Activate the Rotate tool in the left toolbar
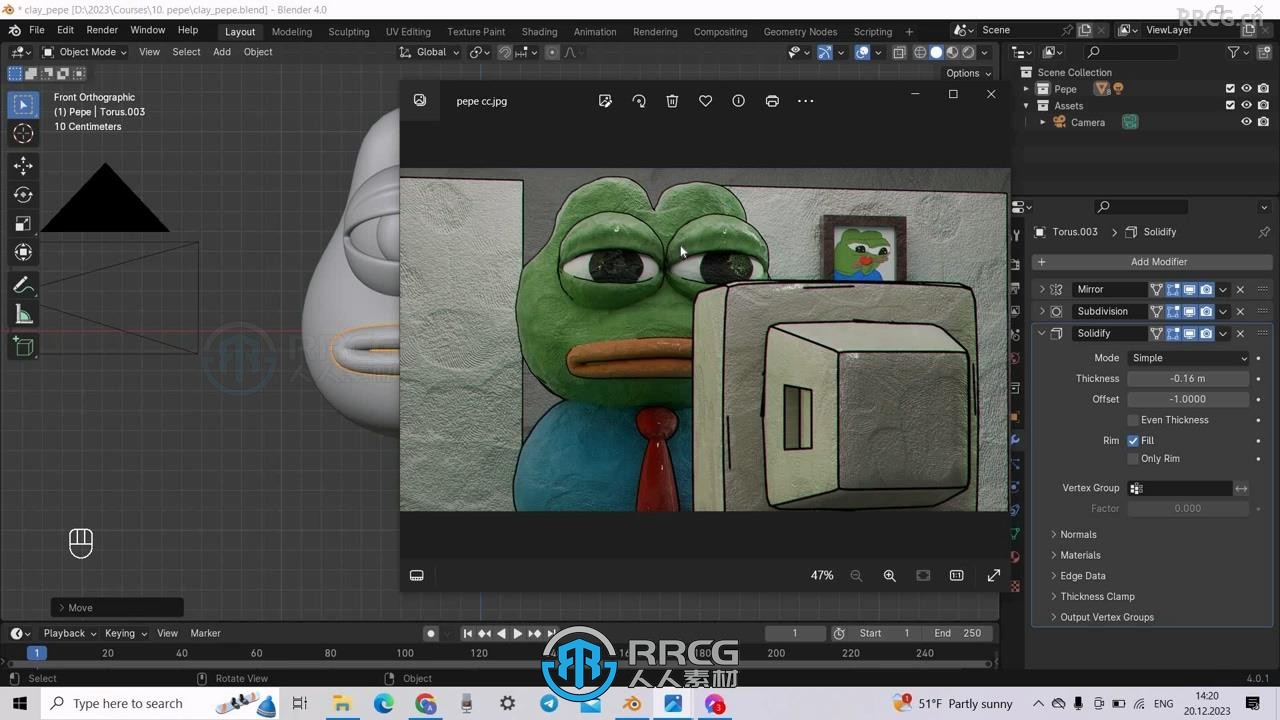The height and width of the screenshot is (720, 1280). tap(23, 195)
